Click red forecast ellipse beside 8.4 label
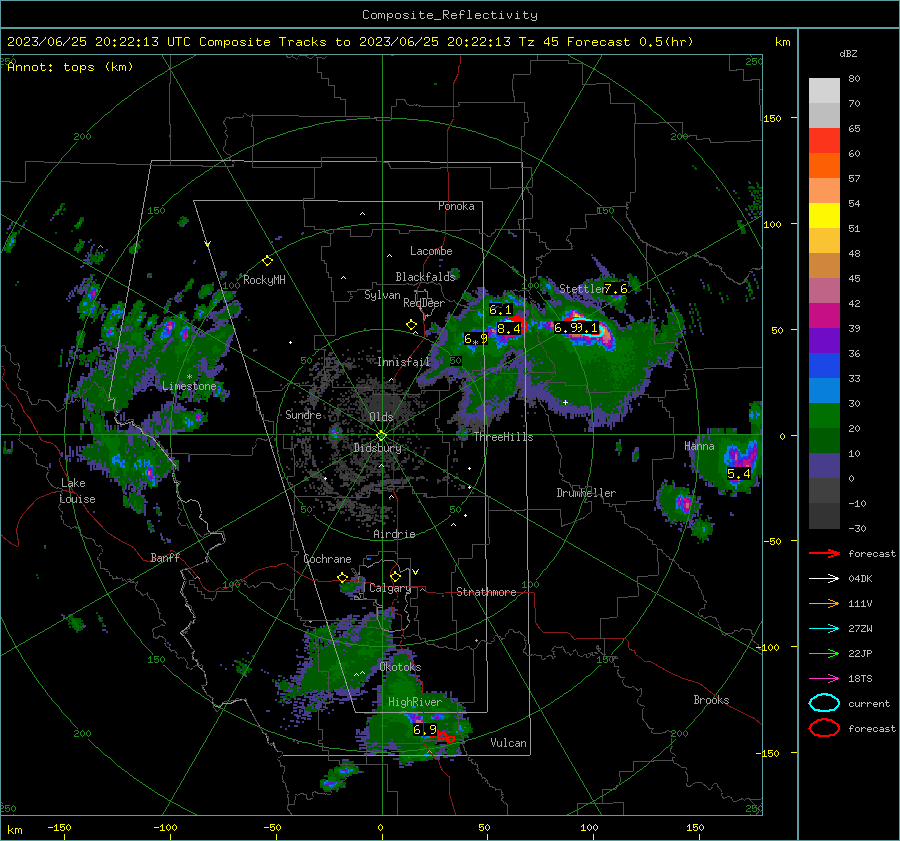This screenshot has width=900, height=841. (518, 325)
